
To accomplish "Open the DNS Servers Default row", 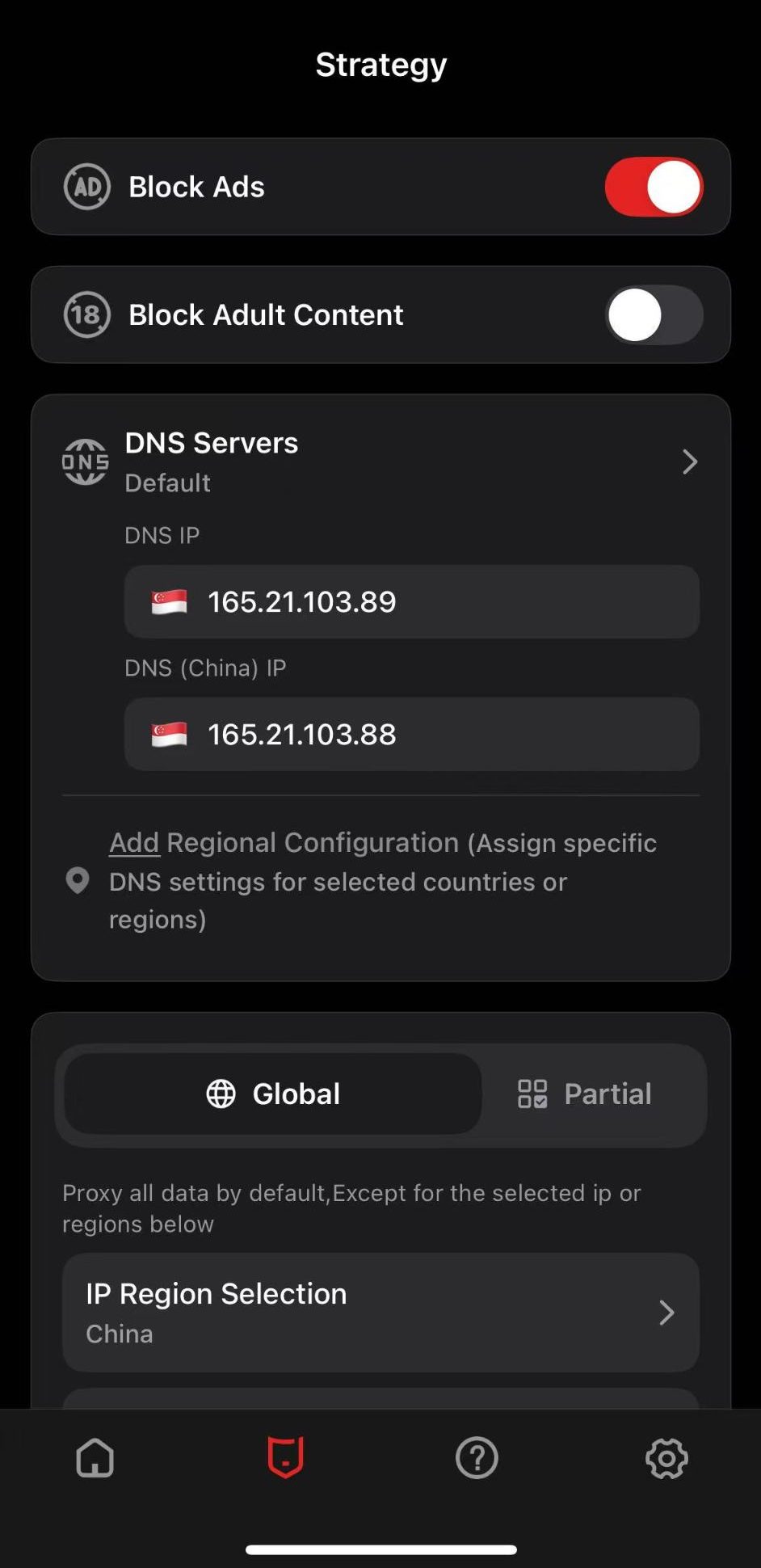I will 212,462.
